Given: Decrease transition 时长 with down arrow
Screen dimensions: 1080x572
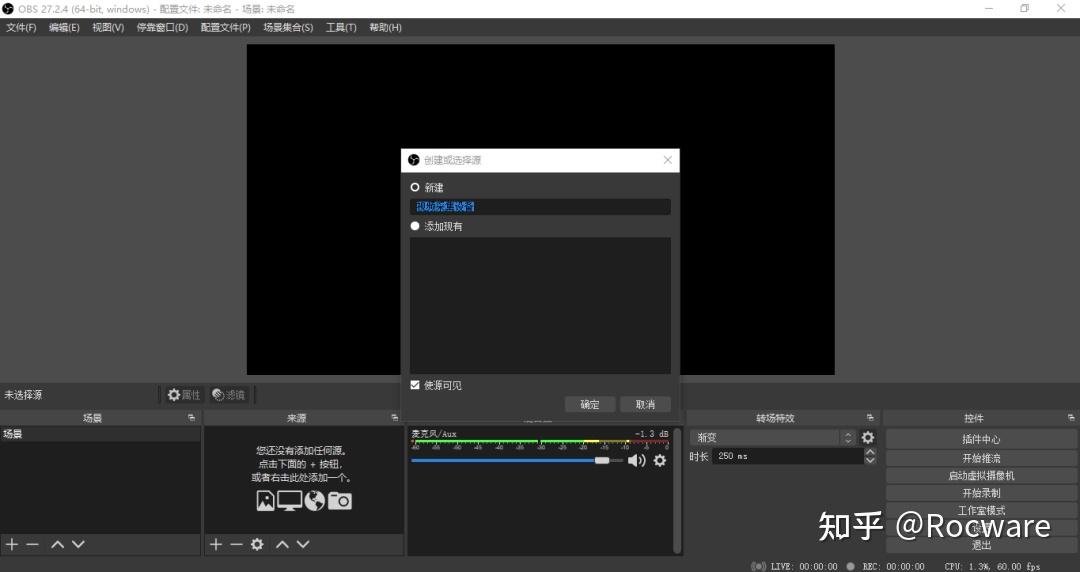Looking at the screenshot, I should [x=870, y=460].
